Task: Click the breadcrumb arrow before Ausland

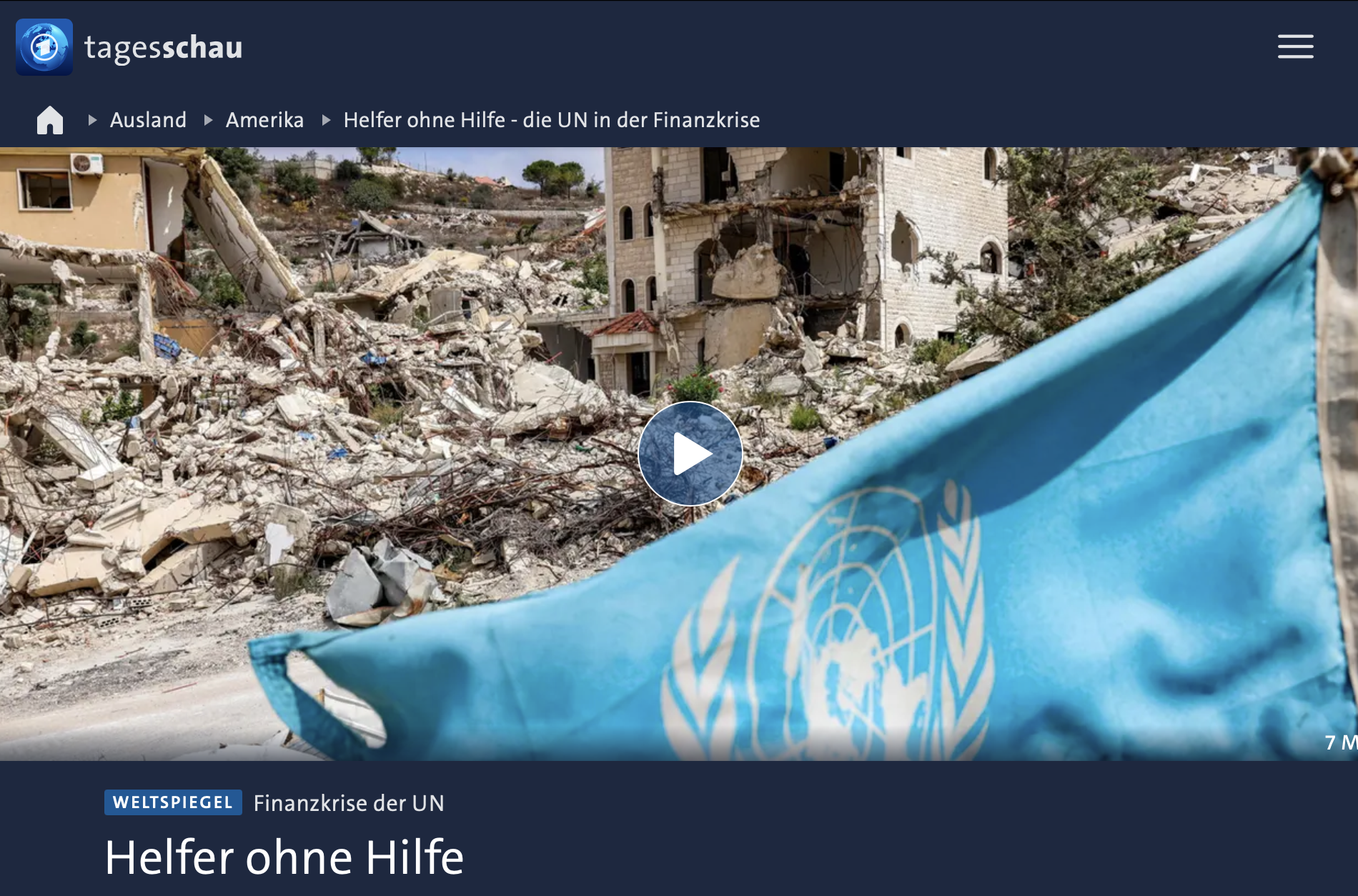Action: point(92,120)
